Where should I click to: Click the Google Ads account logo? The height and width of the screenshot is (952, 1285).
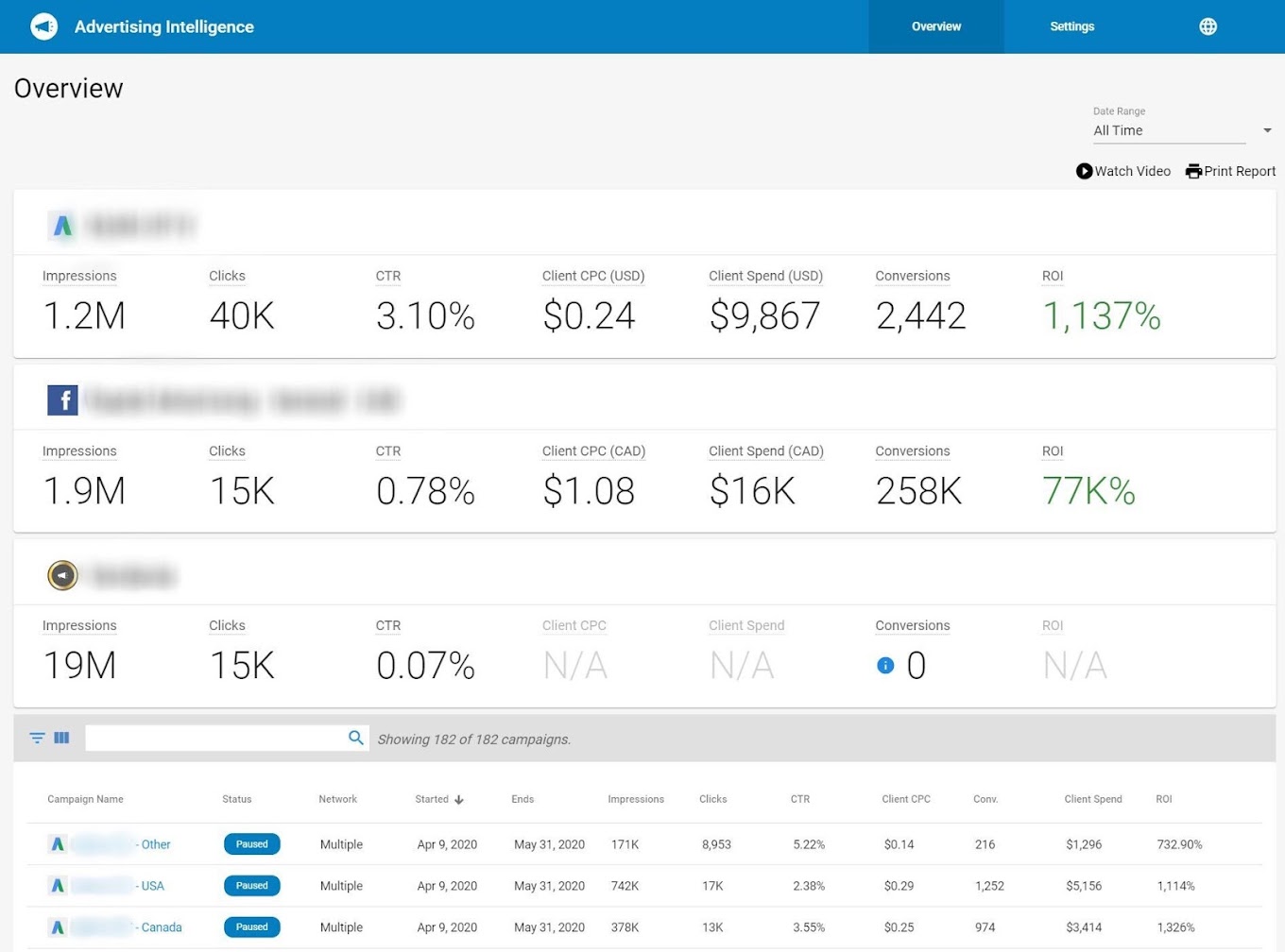coord(62,226)
